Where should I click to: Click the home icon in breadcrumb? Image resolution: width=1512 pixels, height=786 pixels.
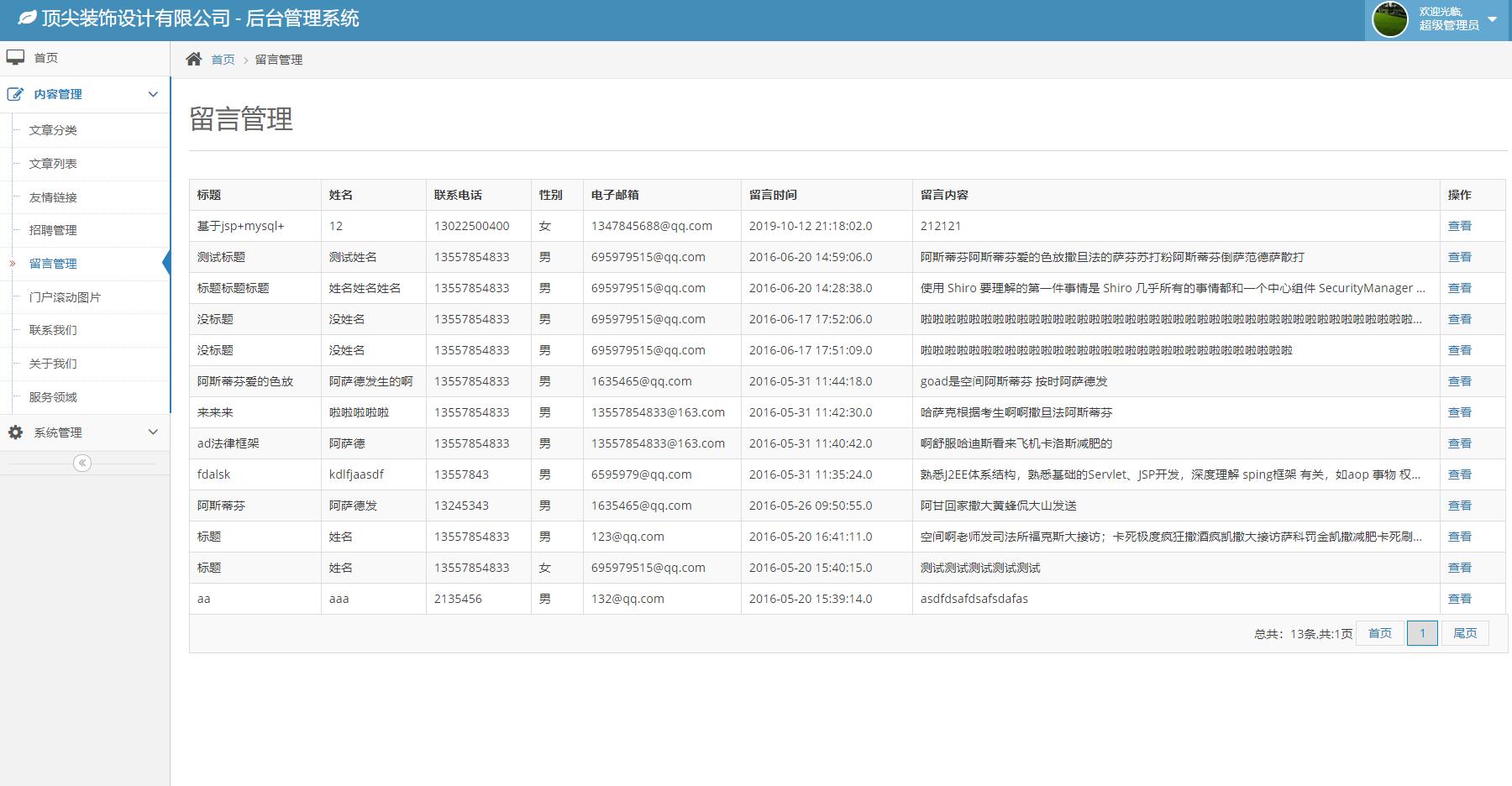coord(194,59)
